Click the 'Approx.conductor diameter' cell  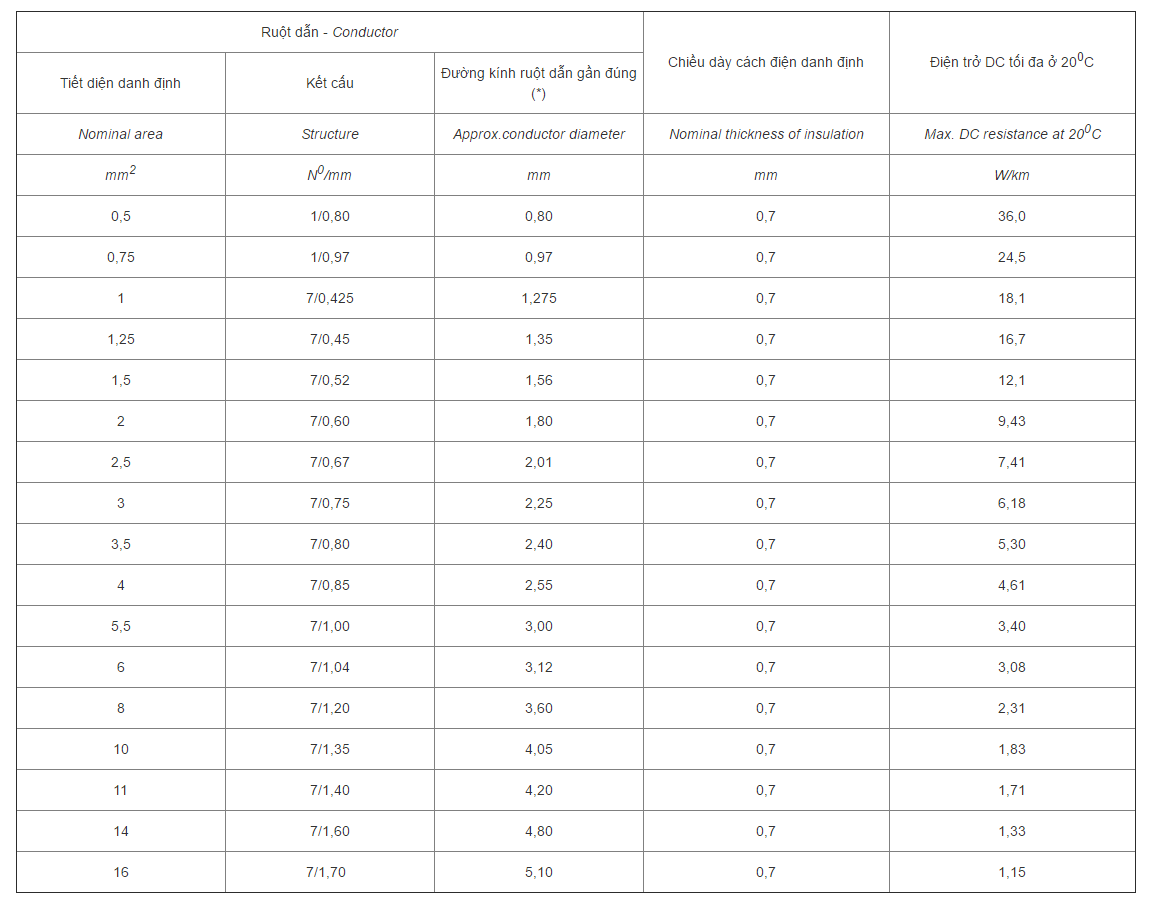(x=538, y=134)
